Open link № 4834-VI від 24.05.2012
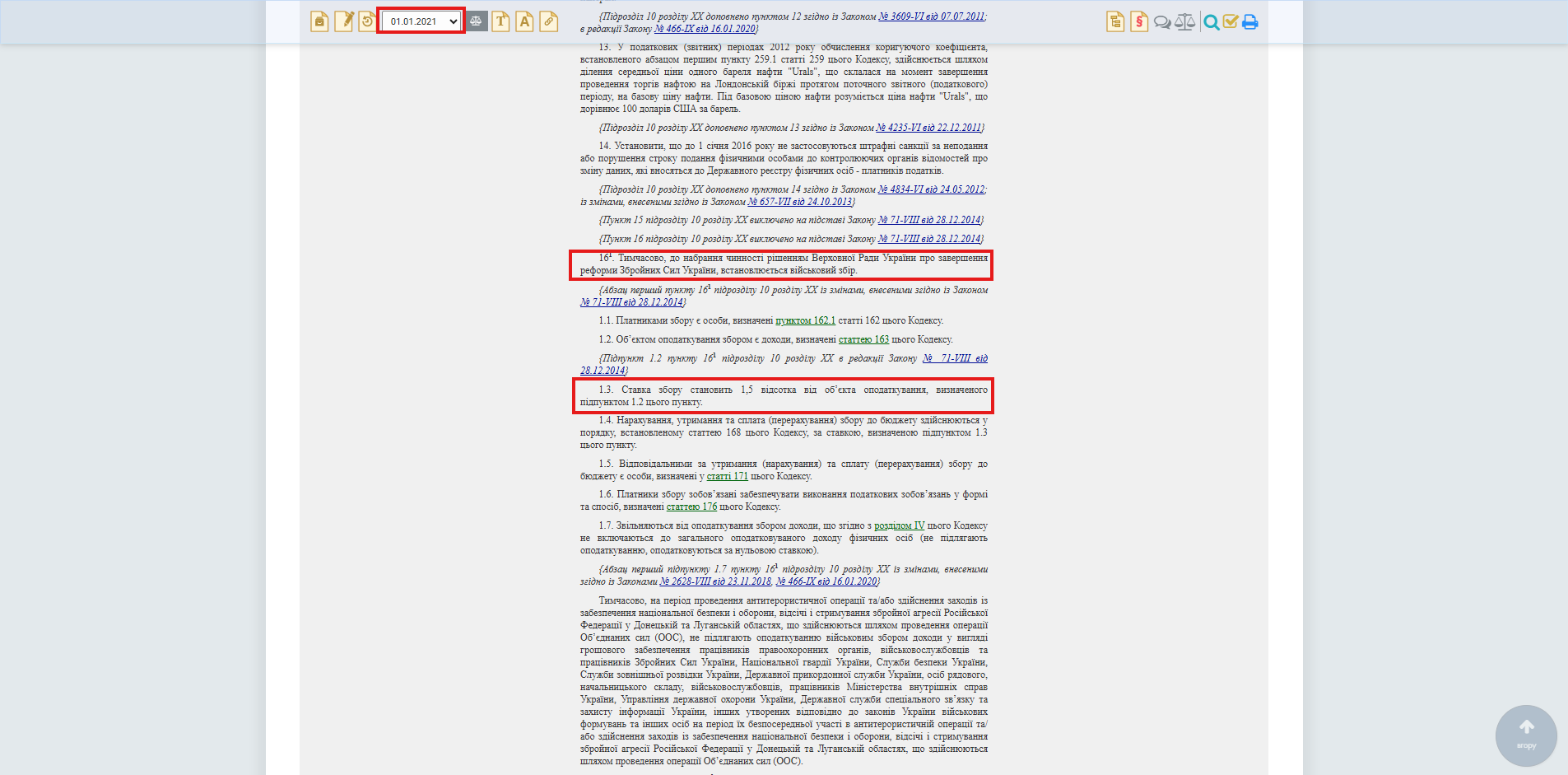Image resolution: width=1568 pixels, height=775 pixels. coord(931,189)
